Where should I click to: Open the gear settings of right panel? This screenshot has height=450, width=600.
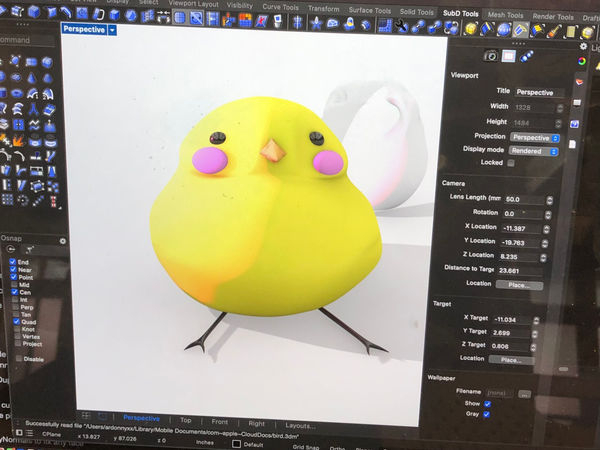(583, 46)
